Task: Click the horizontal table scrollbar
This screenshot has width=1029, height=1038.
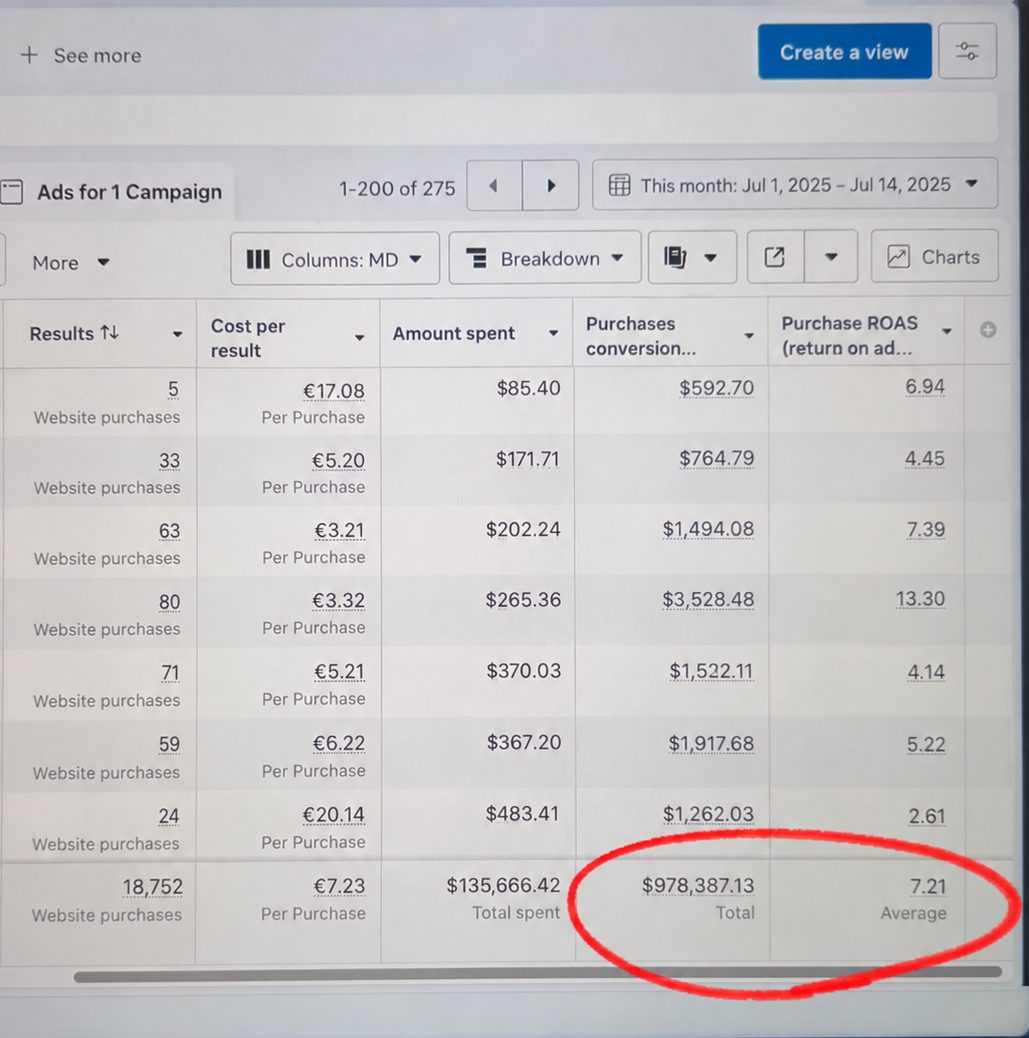Action: tap(538, 973)
